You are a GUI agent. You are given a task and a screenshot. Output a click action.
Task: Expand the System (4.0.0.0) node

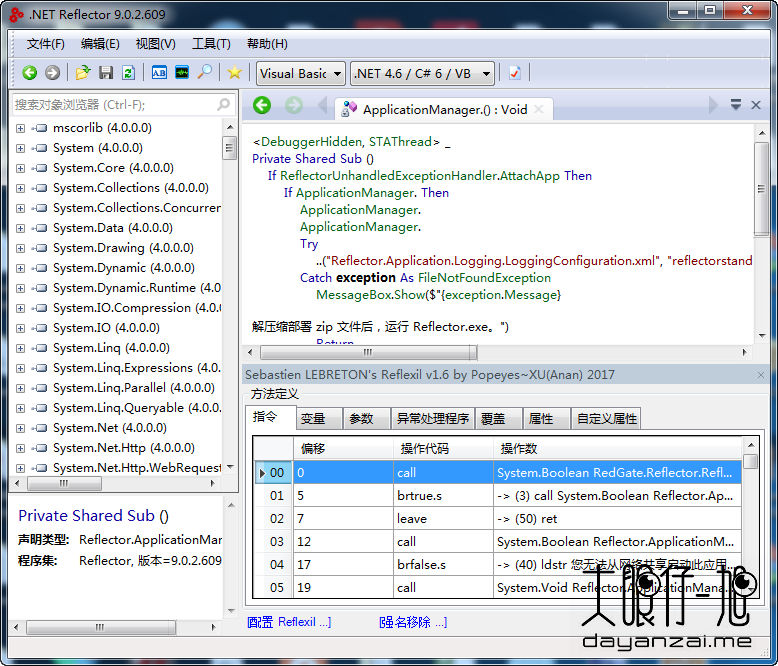[20, 148]
